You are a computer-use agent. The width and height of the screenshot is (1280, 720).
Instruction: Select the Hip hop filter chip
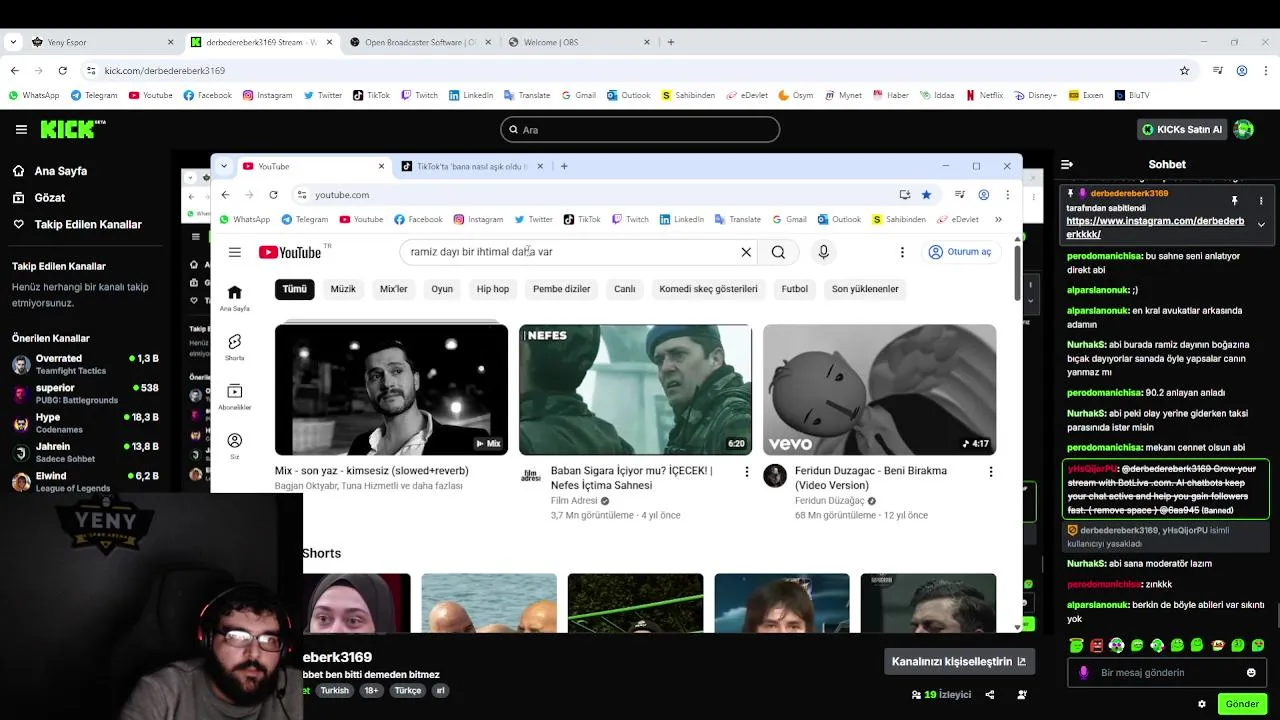(x=493, y=289)
